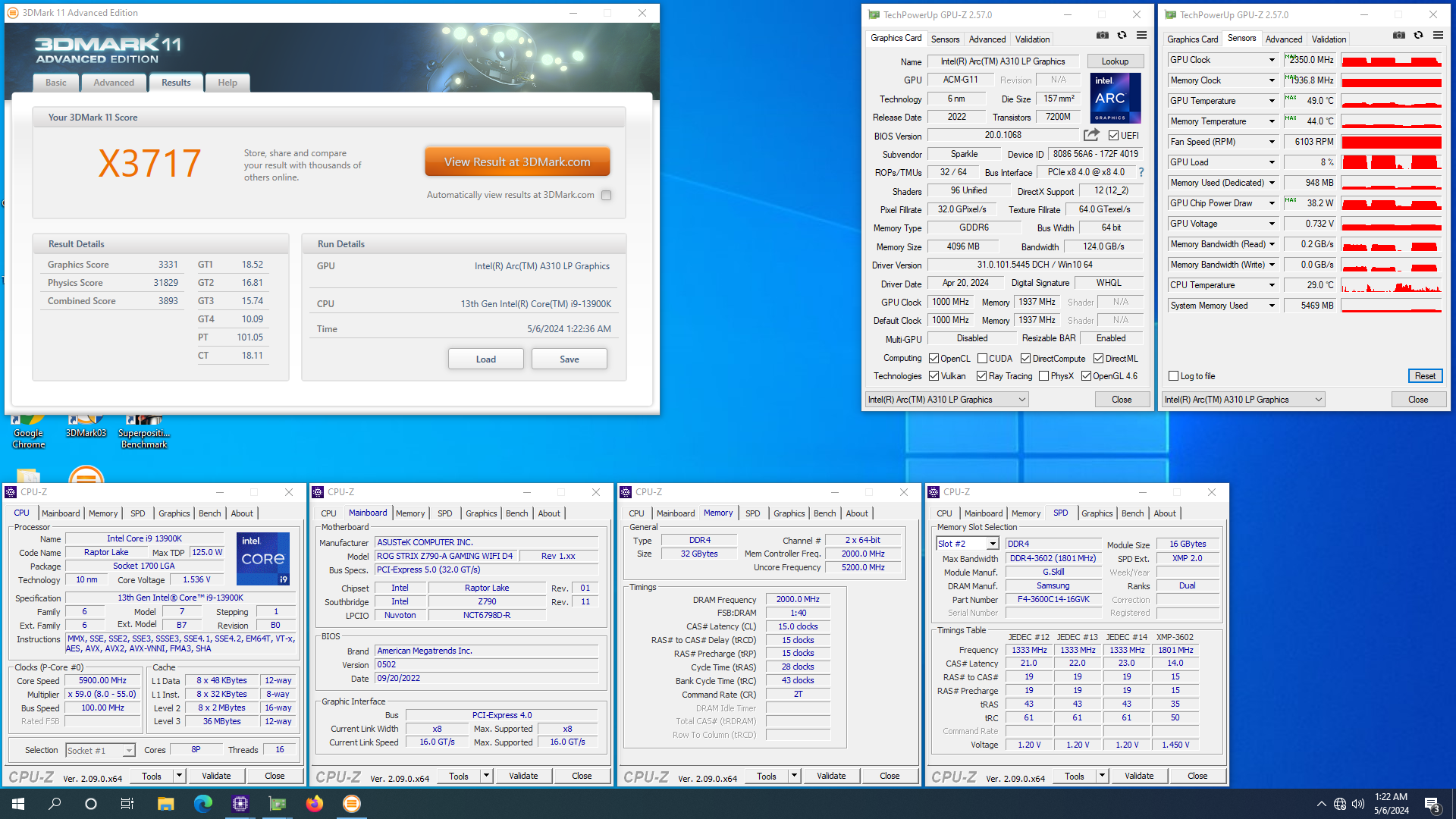Open the Validation tab in GPU-Z Graphics Card window

pos(1033,39)
